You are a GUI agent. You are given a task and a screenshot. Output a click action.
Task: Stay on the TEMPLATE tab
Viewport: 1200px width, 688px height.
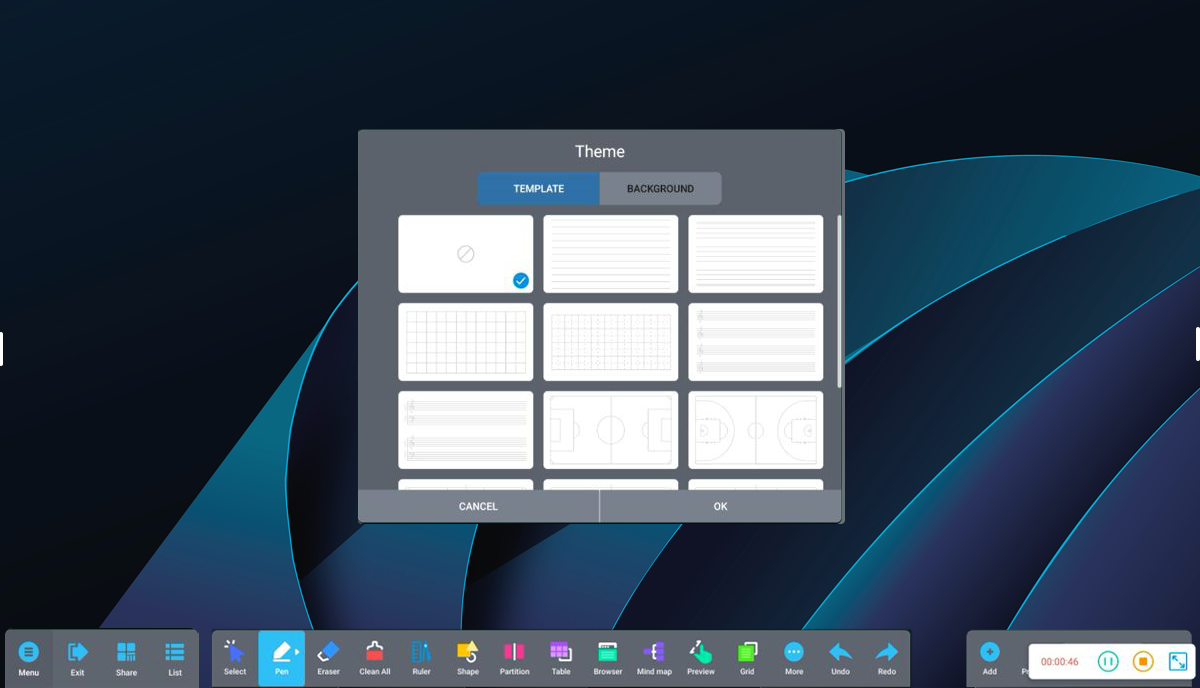click(538, 188)
